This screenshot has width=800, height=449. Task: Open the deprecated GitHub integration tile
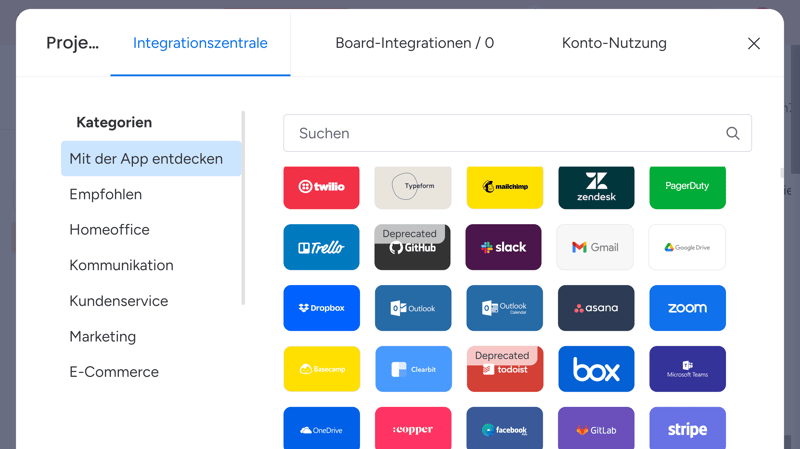click(x=413, y=247)
